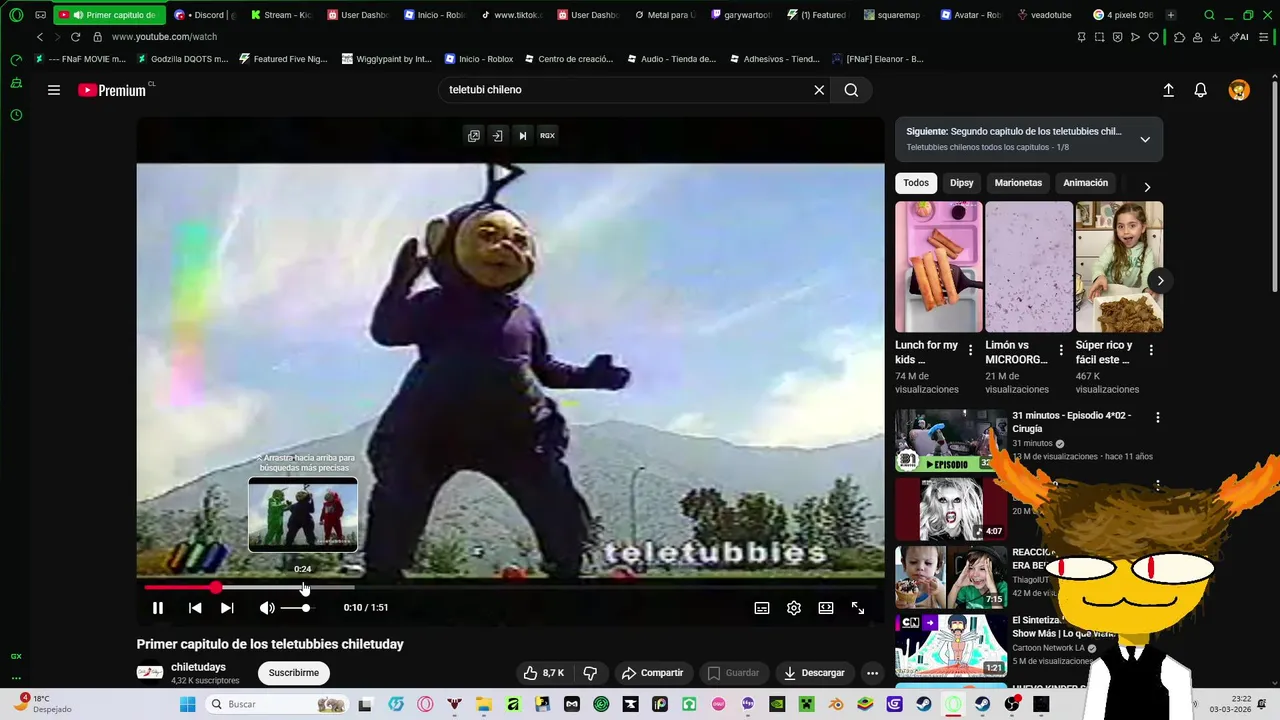Screen dimensions: 1280x720
Task: Open options for Lunch for my kids Short
Action: [970, 350]
